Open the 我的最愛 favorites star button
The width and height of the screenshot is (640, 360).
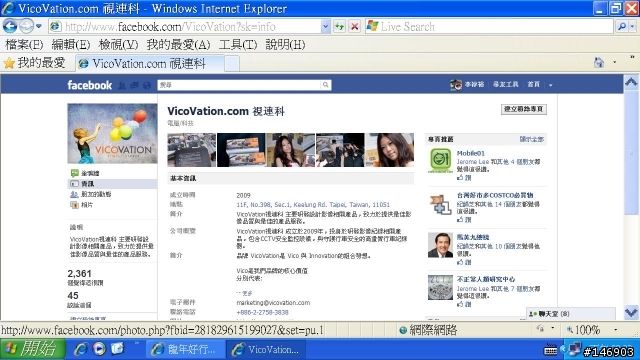[34, 63]
